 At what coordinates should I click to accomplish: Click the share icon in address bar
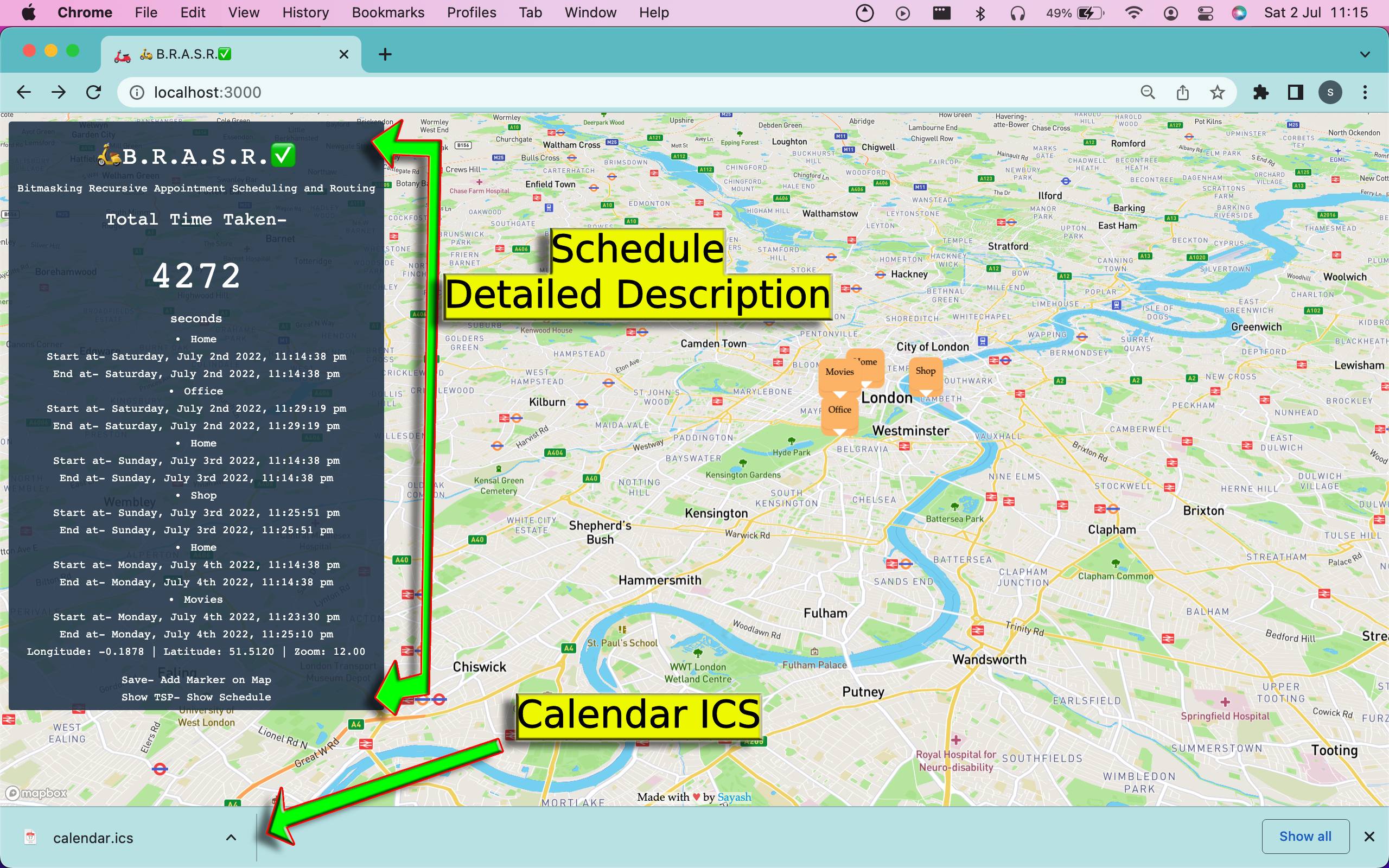point(1182,92)
